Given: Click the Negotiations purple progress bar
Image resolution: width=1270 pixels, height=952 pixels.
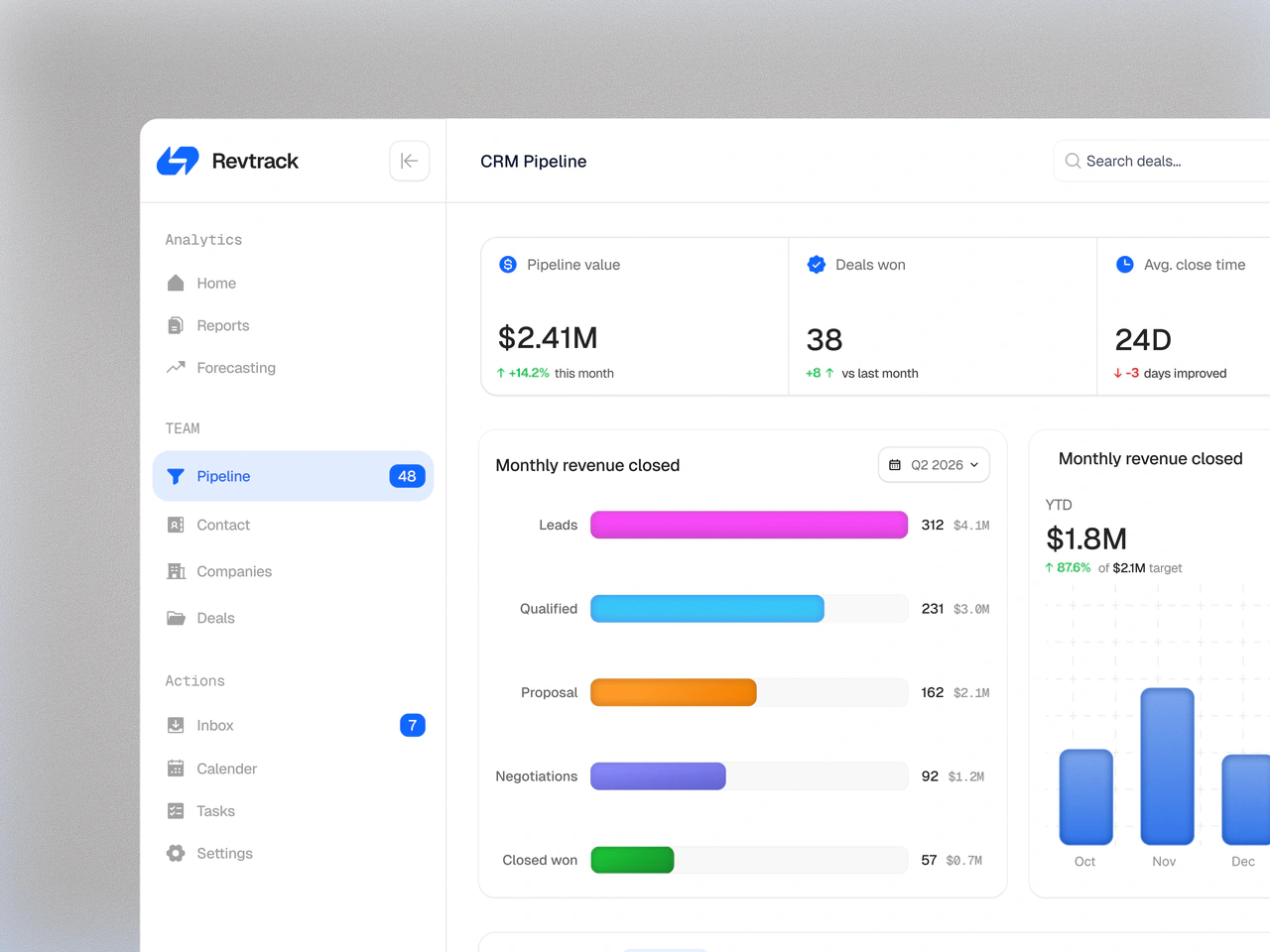Looking at the screenshot, I should 658,776.
